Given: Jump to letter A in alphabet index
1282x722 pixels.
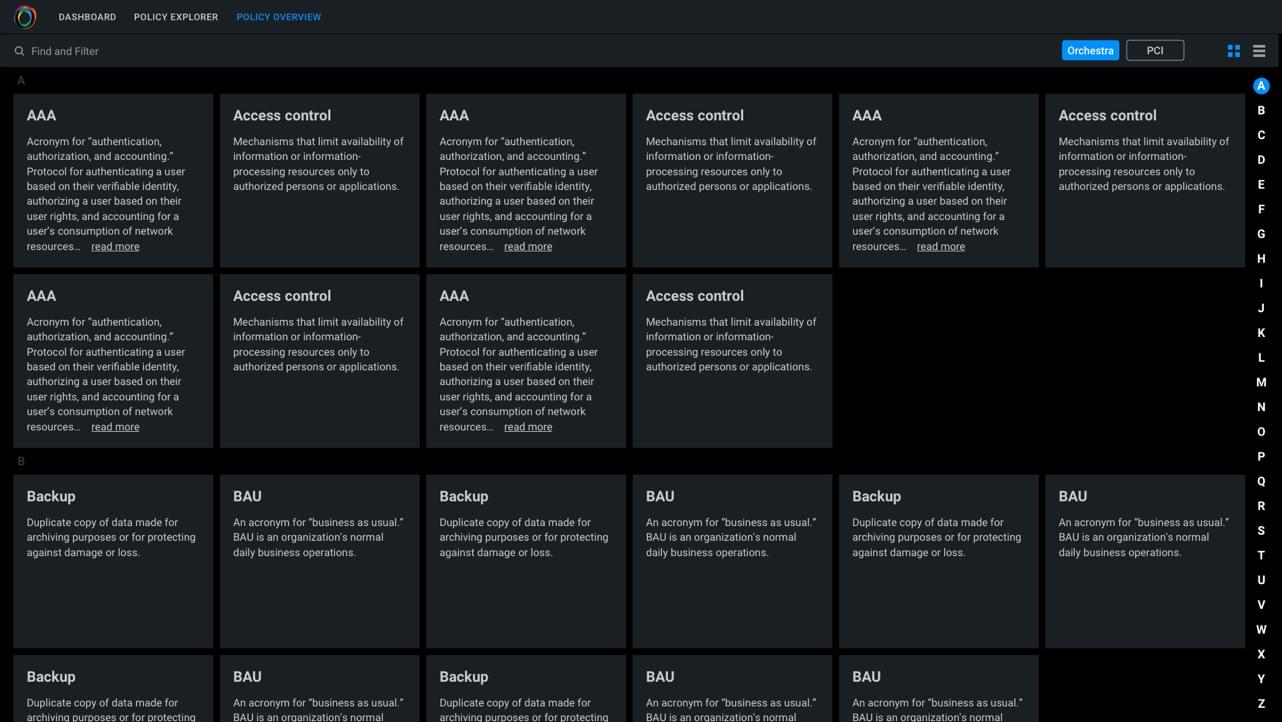Looking at the screenshot, I should tap(1261, 86).
